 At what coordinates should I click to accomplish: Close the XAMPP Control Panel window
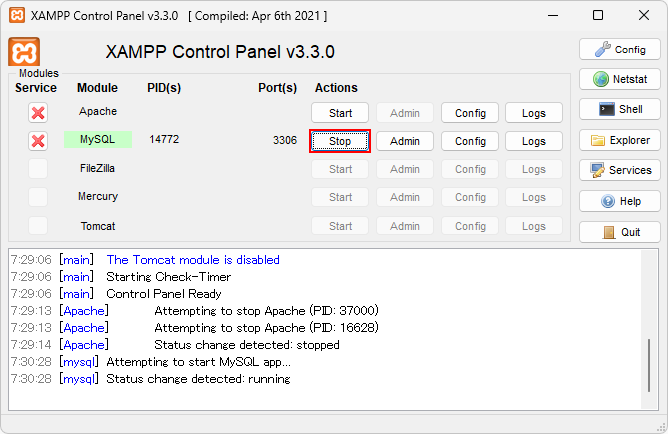coord(644,15)
